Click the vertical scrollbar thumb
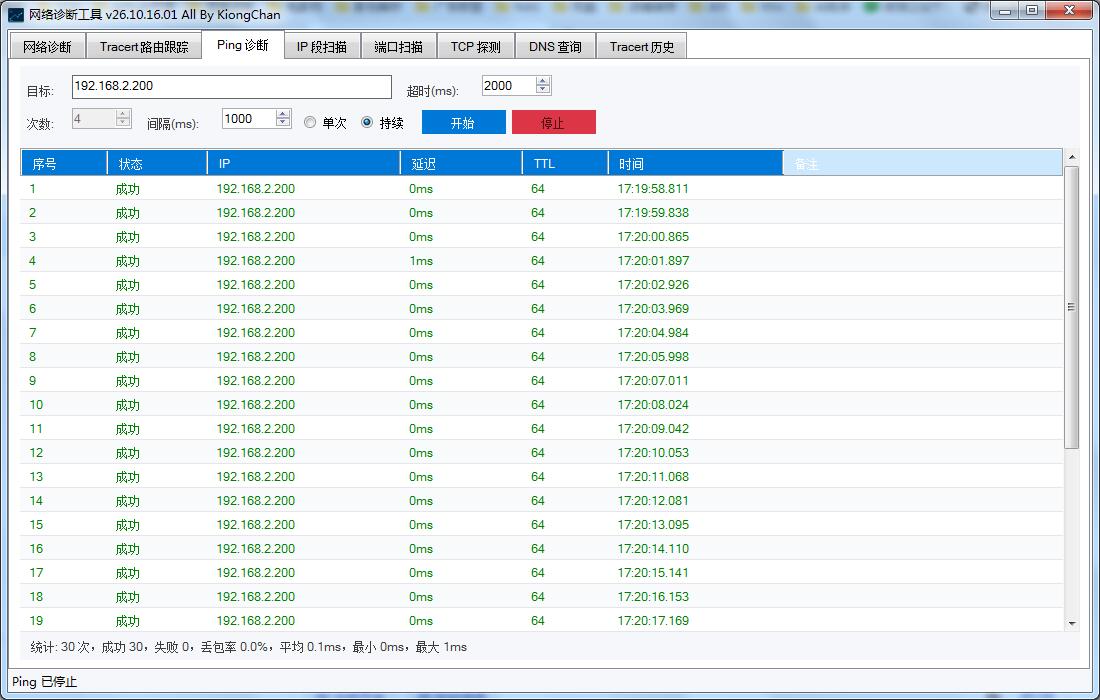This screenshot has height=700, width=1100. tap(1071, 307)
